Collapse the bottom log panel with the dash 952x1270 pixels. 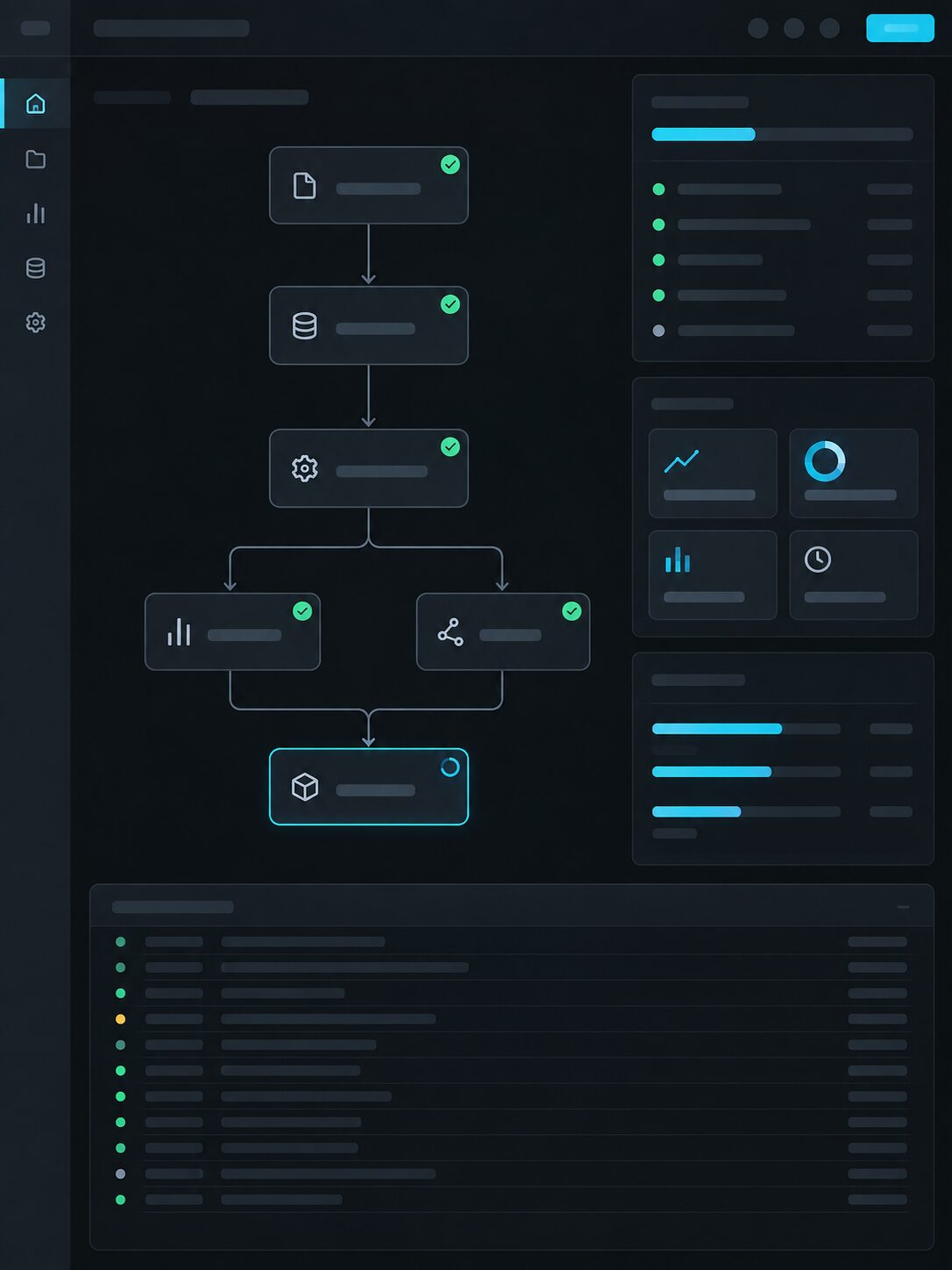[903, 907]
